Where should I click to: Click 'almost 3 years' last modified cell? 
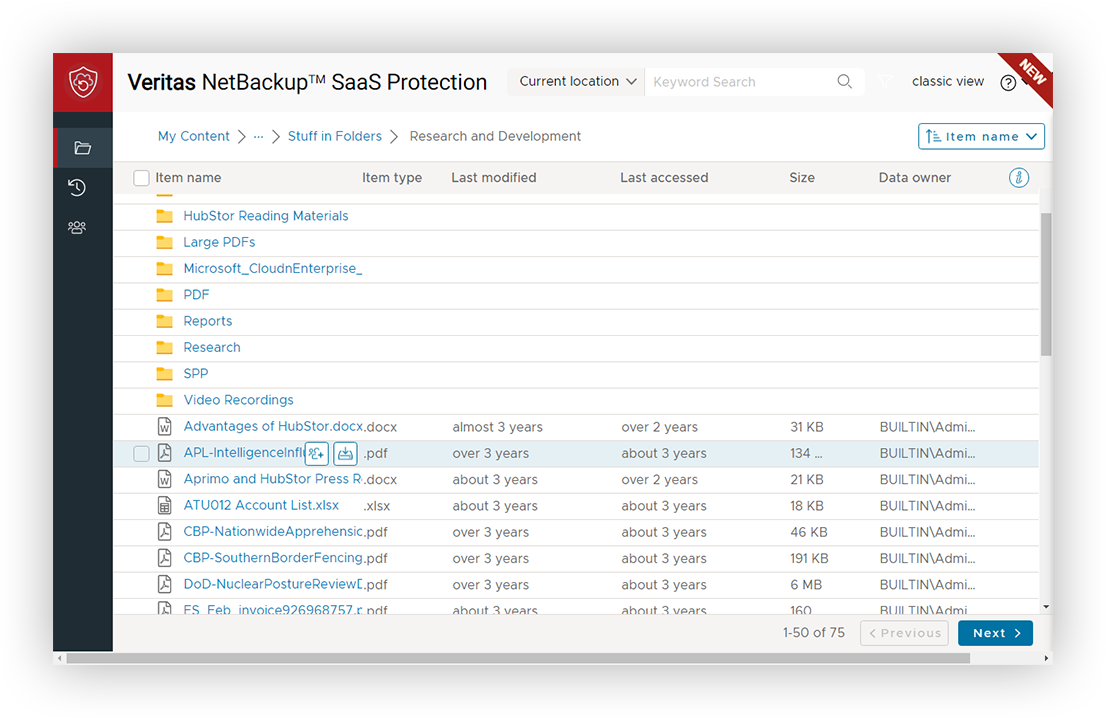tap(497, 427)
